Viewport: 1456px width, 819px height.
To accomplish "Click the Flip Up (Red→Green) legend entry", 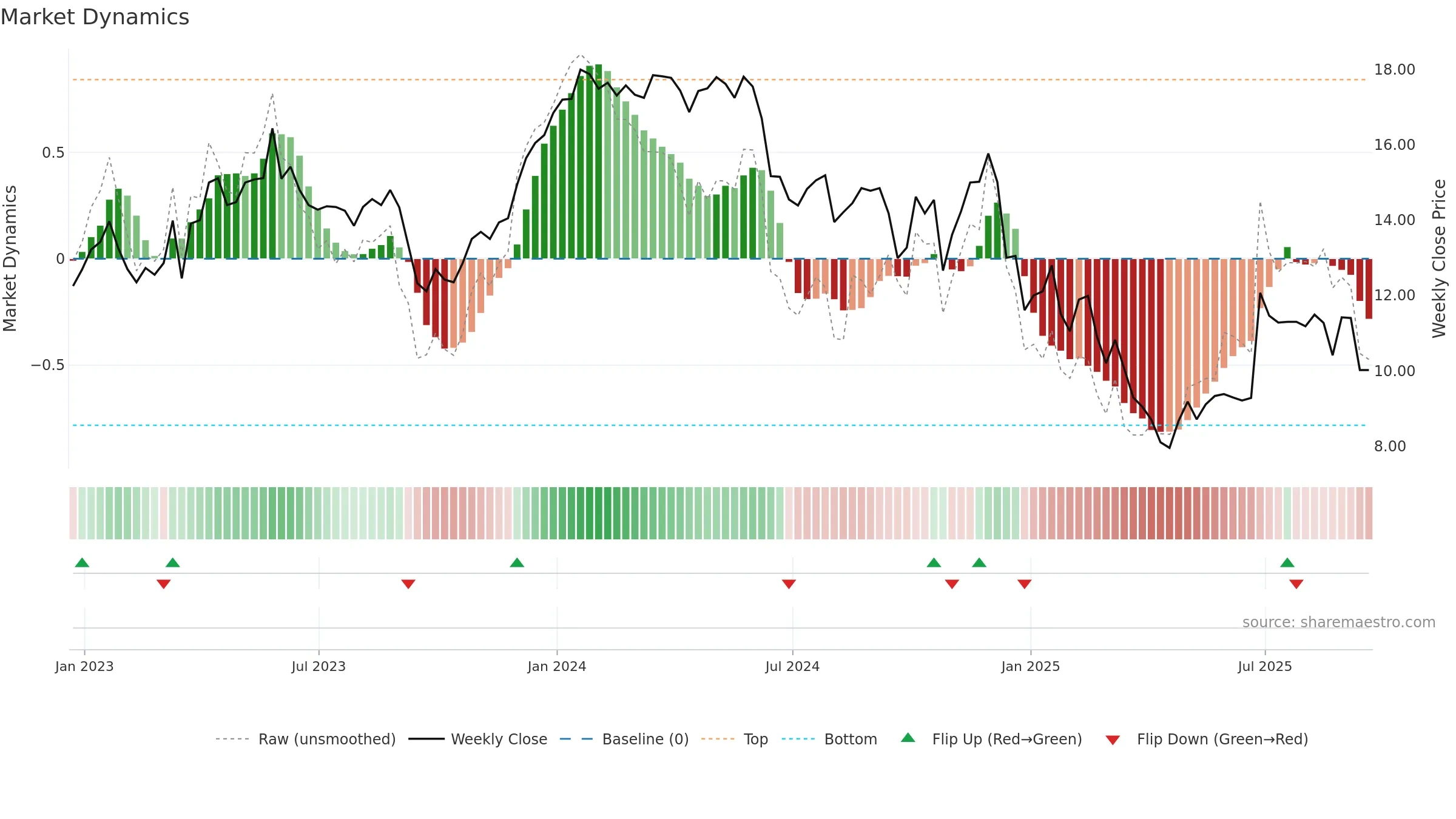I will (x=992, y=739).
